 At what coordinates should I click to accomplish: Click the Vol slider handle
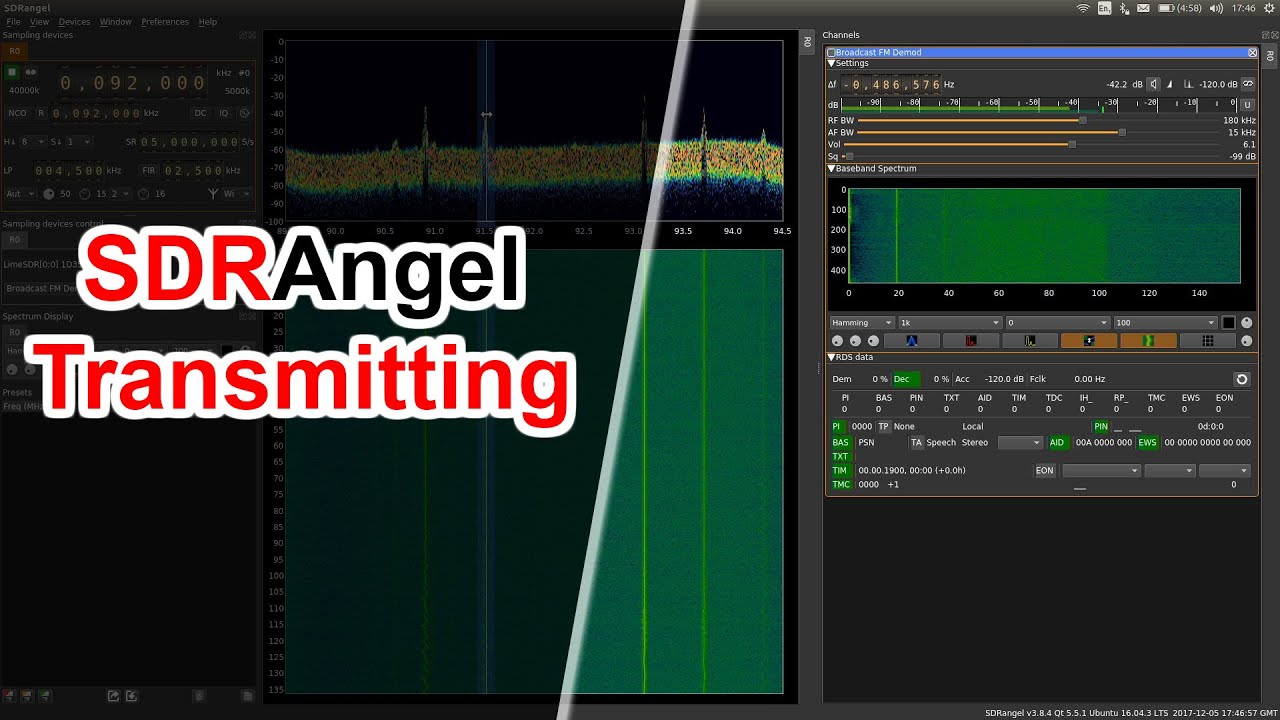pyautogui.click(x=1072, y=145)
